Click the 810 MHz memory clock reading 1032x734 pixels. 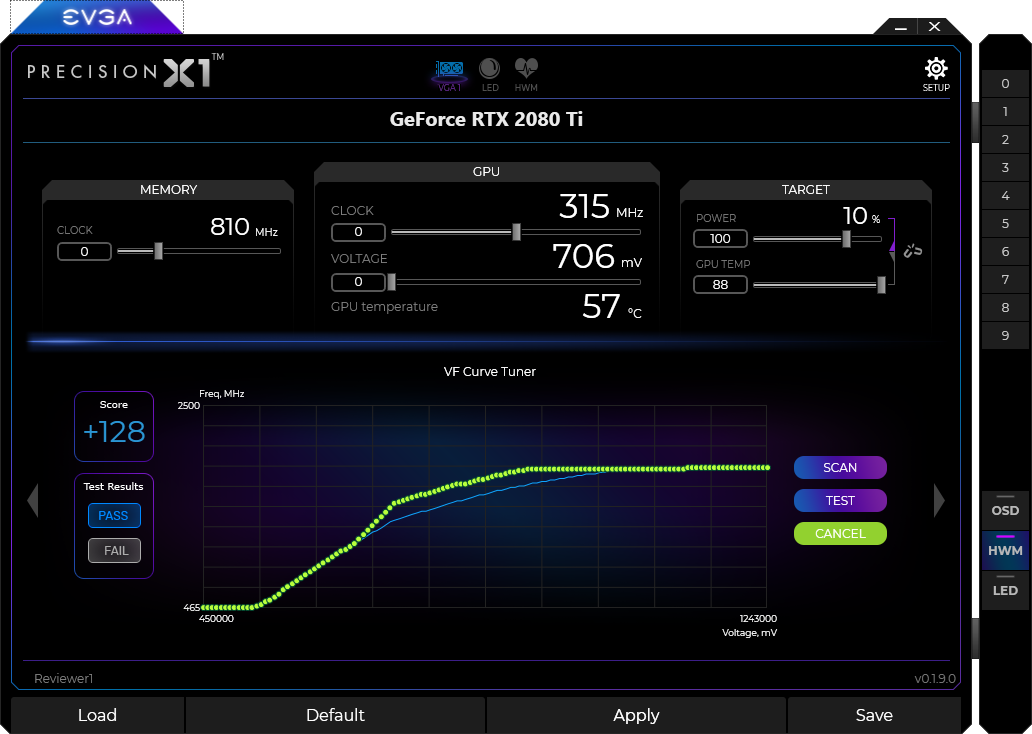(244, 227)
